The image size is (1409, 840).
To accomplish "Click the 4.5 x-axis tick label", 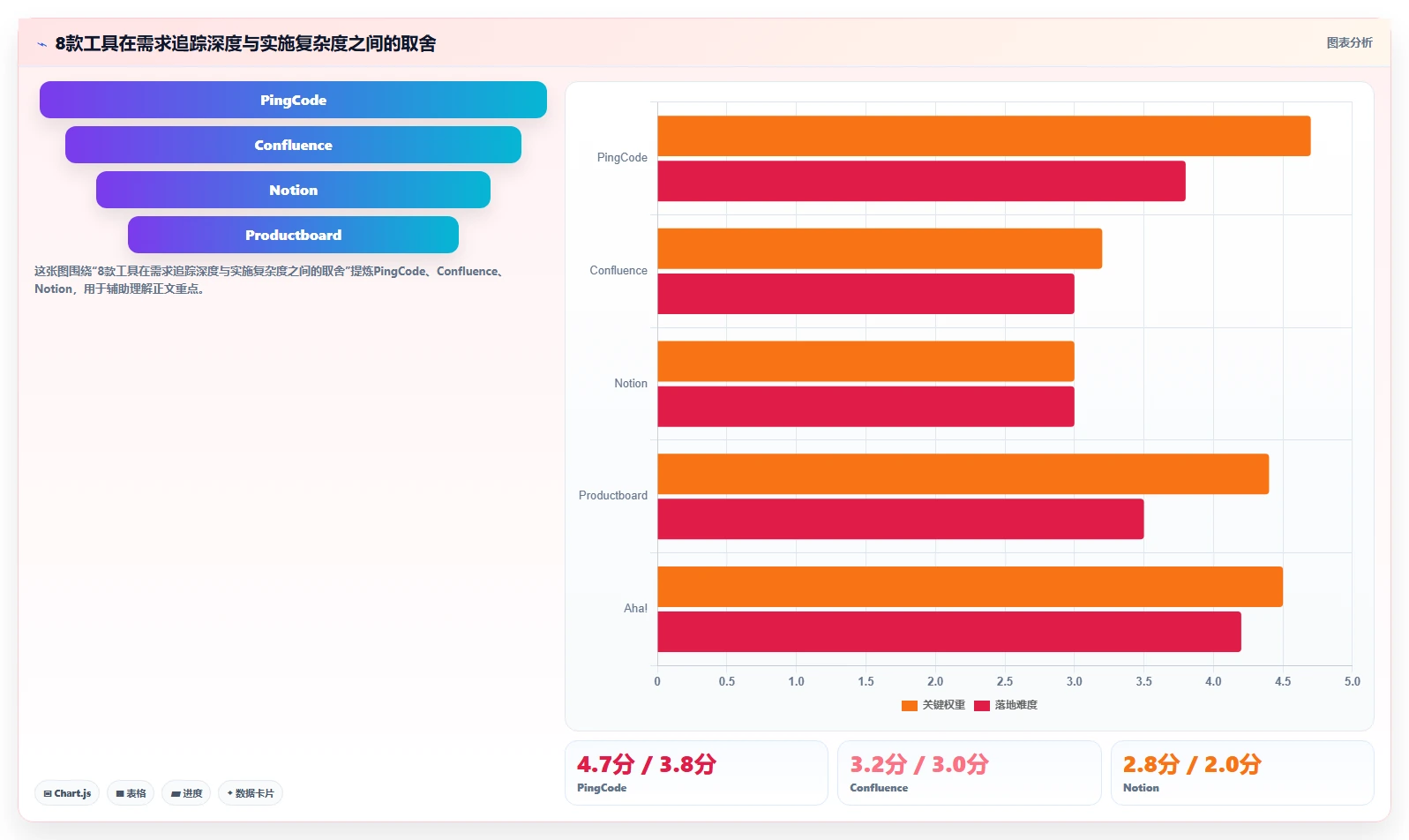I will click(x=1283, y=682).
